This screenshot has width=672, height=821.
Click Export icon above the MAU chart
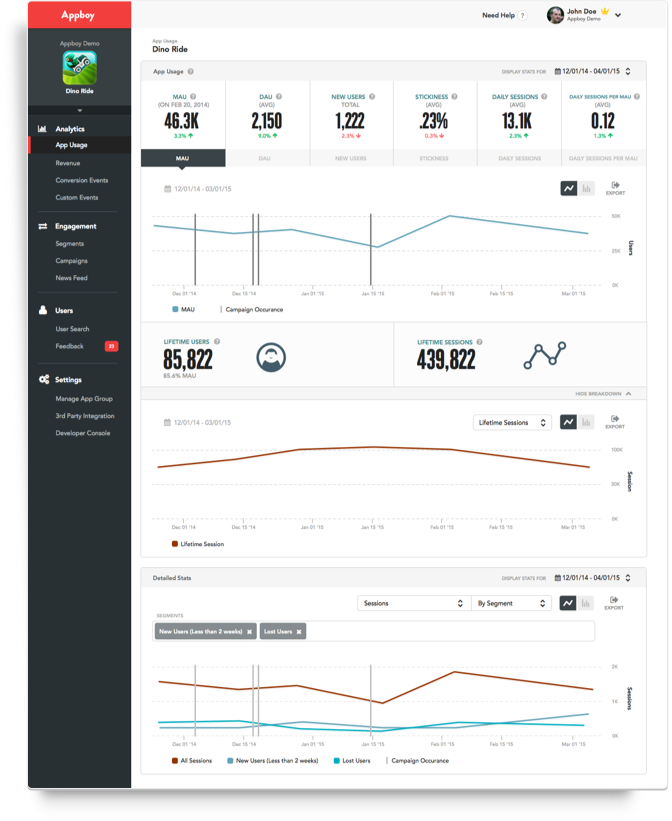click(615, 188)
